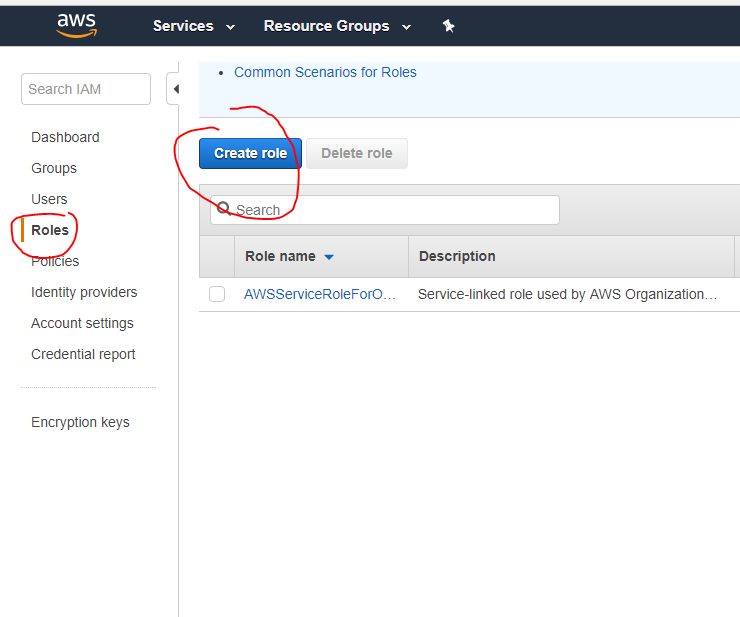Open the Services dropdown menu
The image size is (740, 617).
[x=194, y=26]
